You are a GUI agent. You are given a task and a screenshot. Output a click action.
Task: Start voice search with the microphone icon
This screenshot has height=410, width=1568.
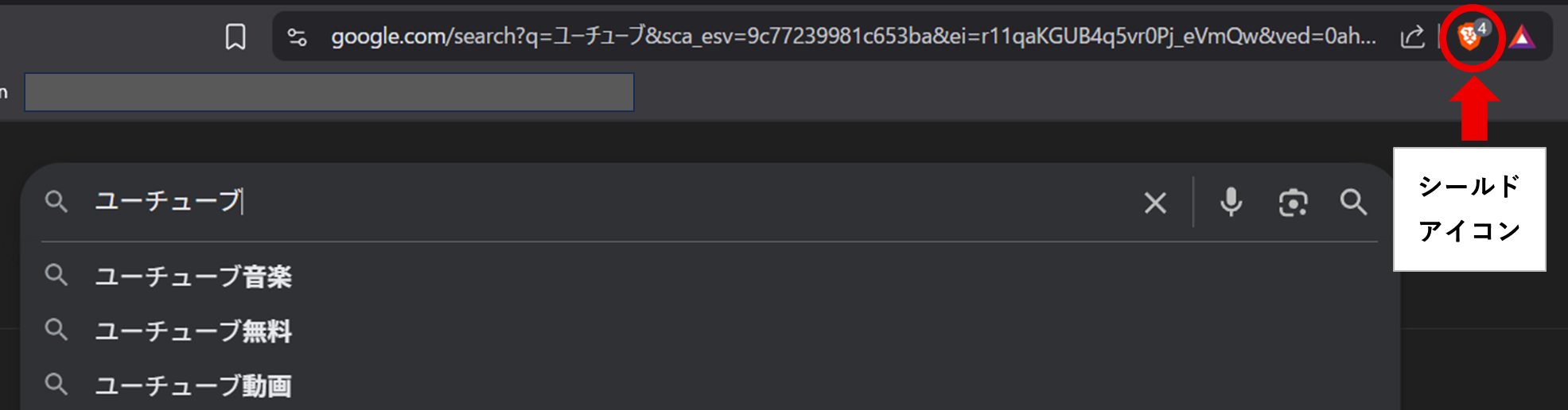1231,202
